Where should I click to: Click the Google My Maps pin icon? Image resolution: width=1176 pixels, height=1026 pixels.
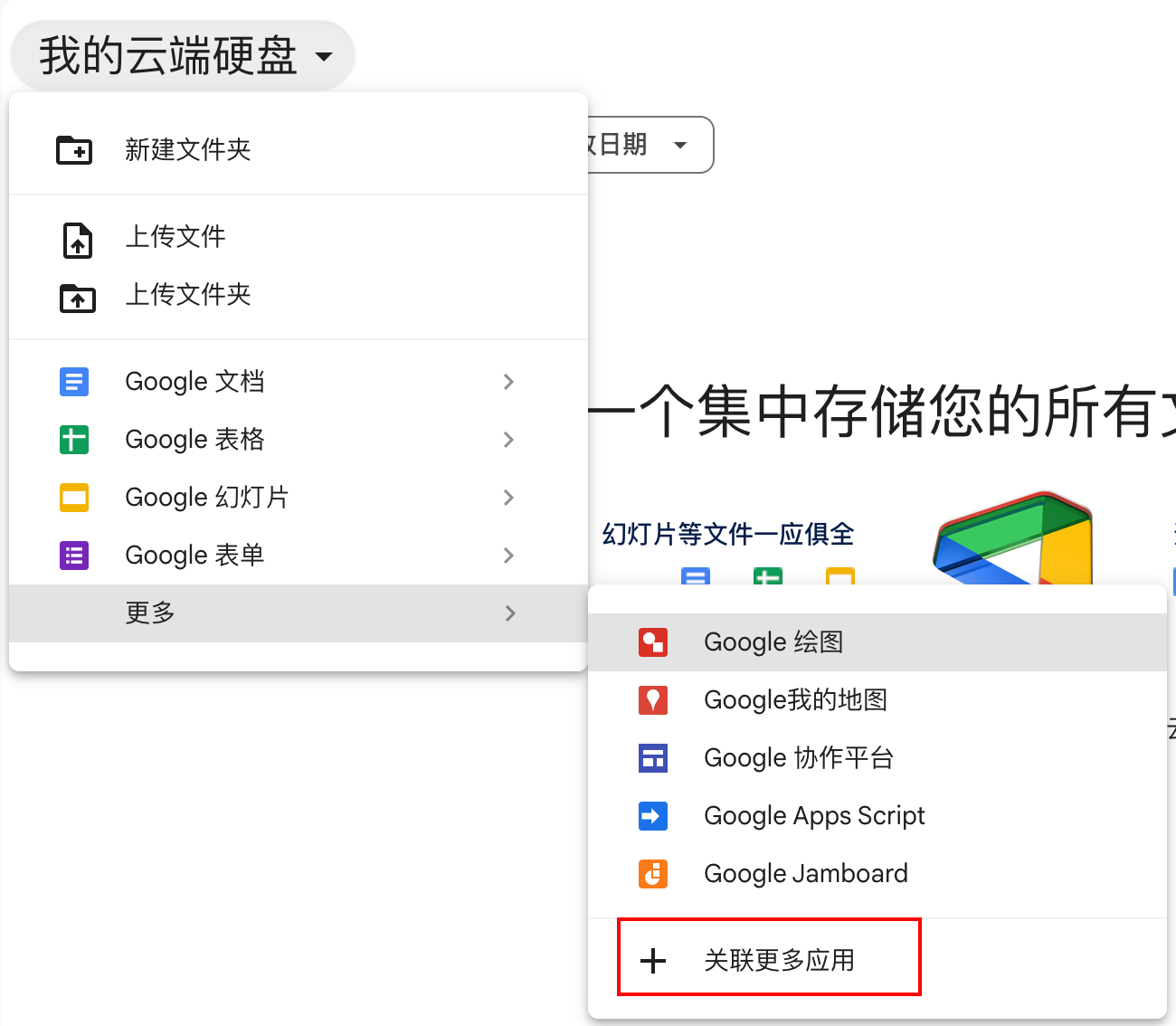(653, 700)
